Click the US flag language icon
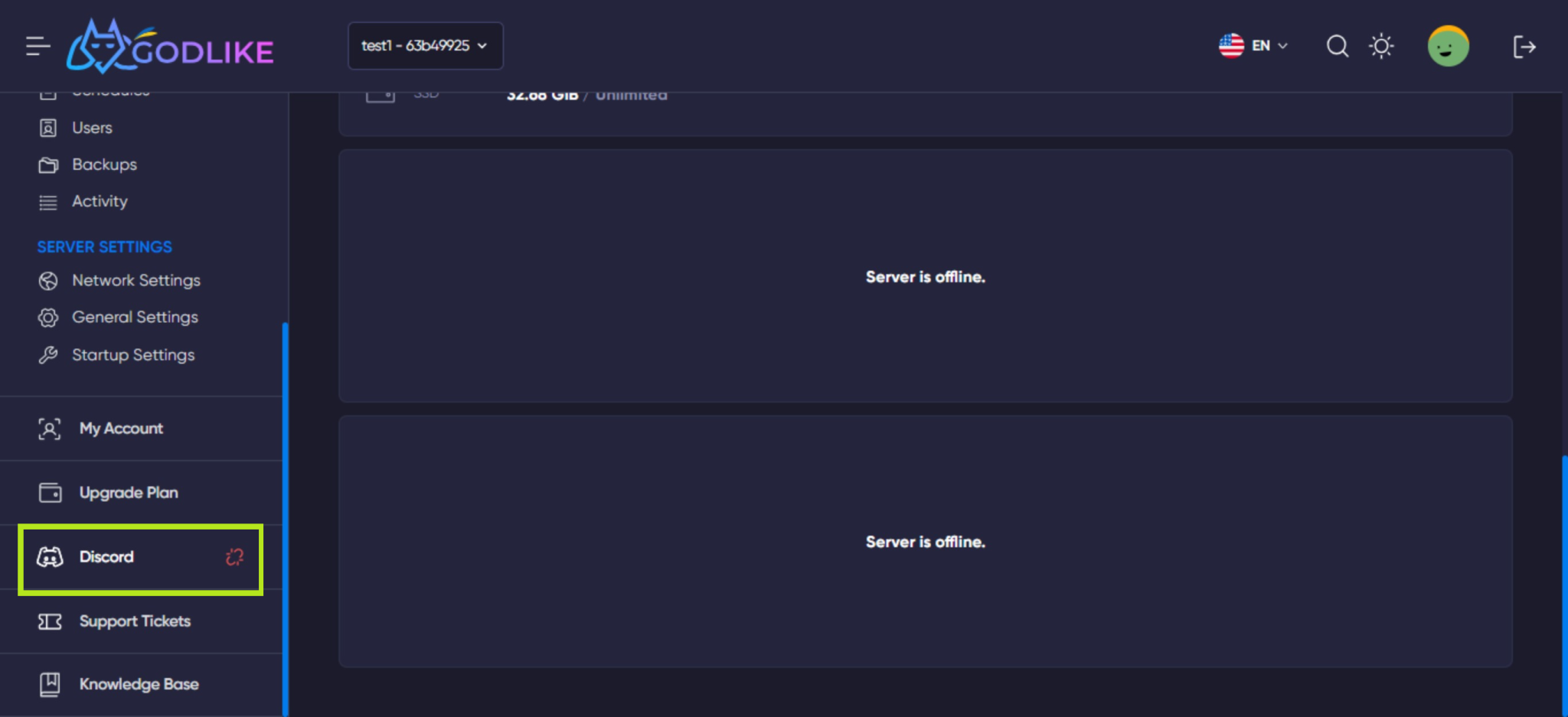Image resolution: width=1568 pixels, height=717 pixels. (x=1231, y=46)
